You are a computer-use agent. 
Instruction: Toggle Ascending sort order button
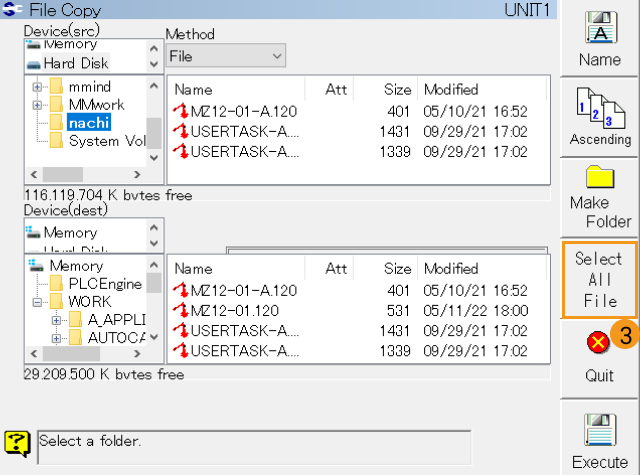[x=599, y=118]
